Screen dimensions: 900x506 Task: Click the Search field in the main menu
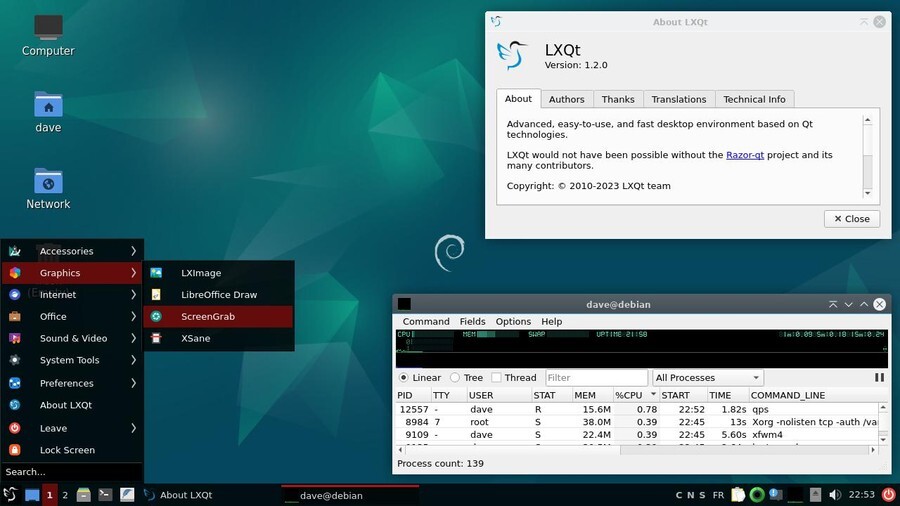(x=72, y=472)
